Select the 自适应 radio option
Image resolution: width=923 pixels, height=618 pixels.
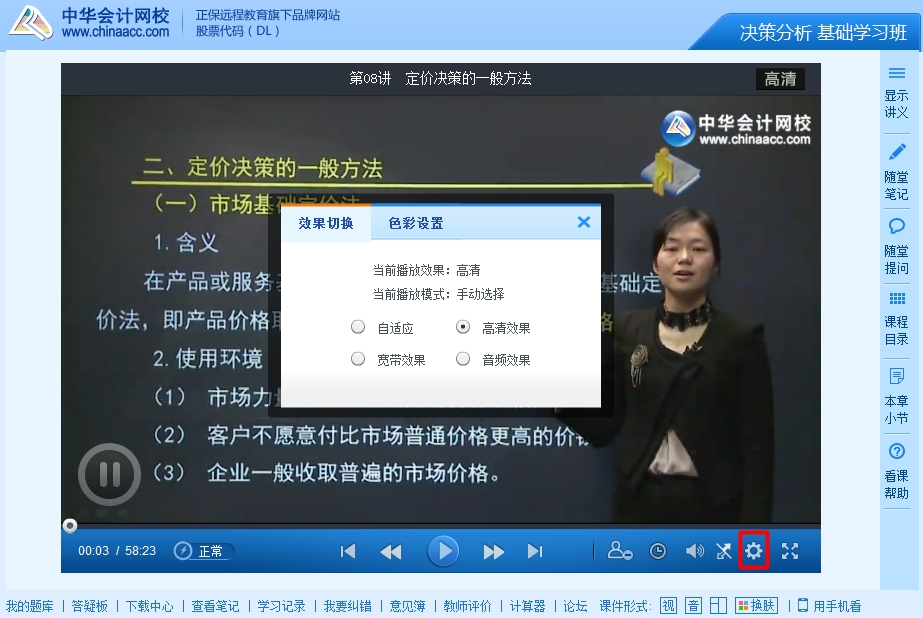(x=358, y=327)
